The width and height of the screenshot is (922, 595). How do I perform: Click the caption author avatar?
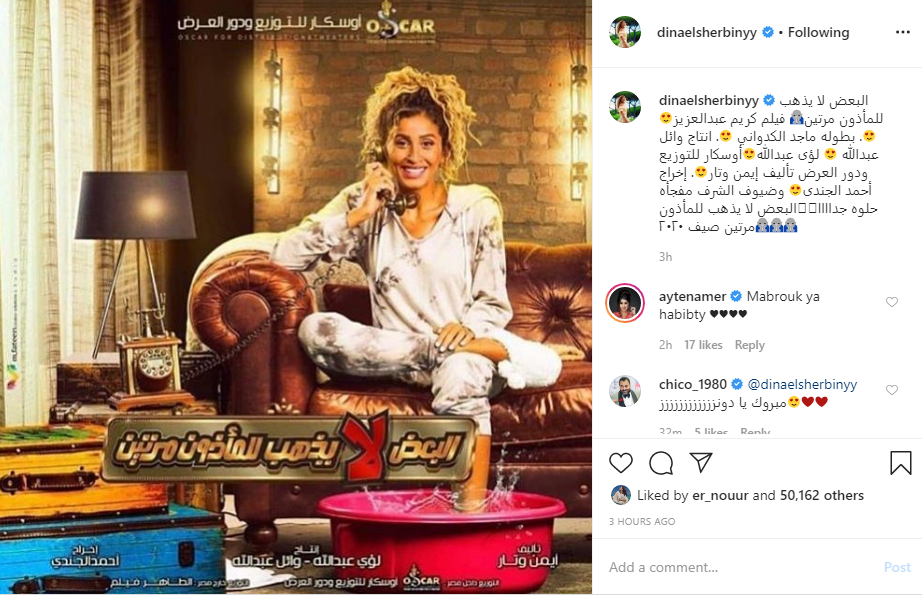pos(625,107)
